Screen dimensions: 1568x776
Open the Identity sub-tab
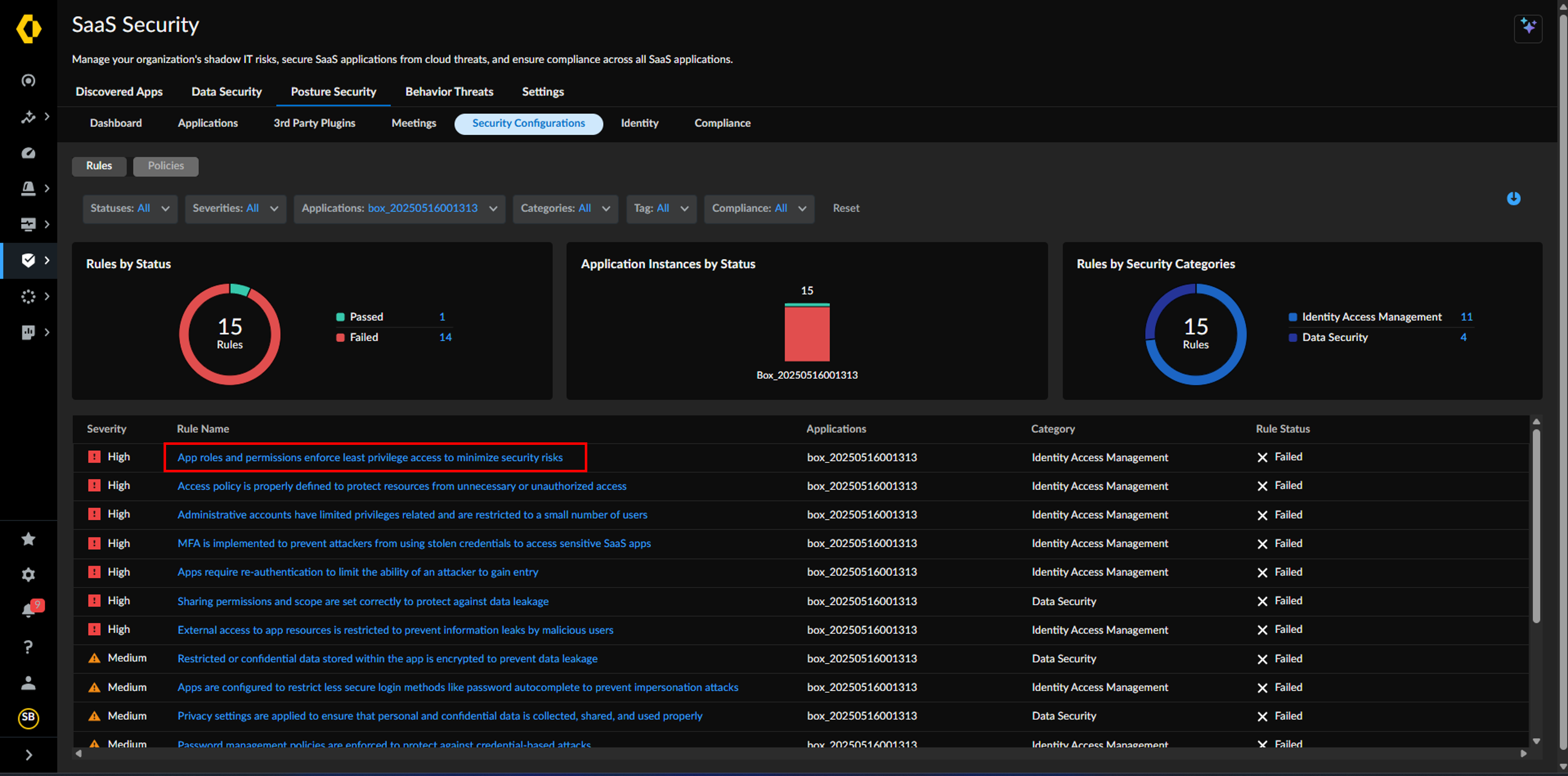639,123
